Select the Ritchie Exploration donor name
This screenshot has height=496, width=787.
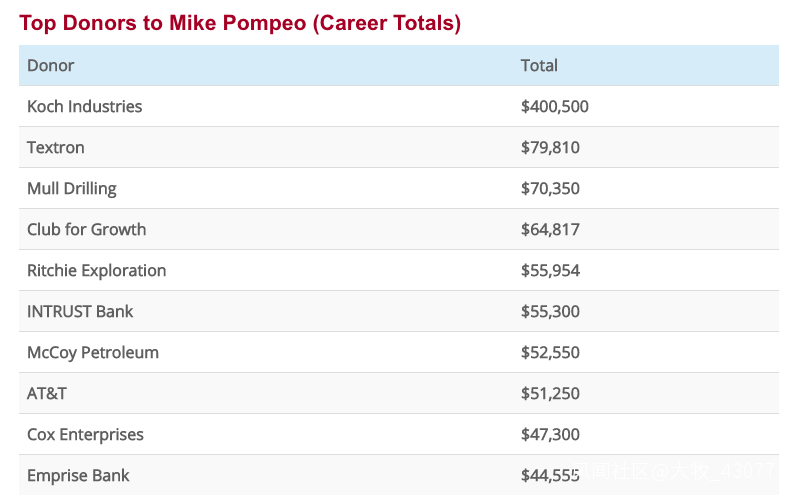tap(97, 271)
